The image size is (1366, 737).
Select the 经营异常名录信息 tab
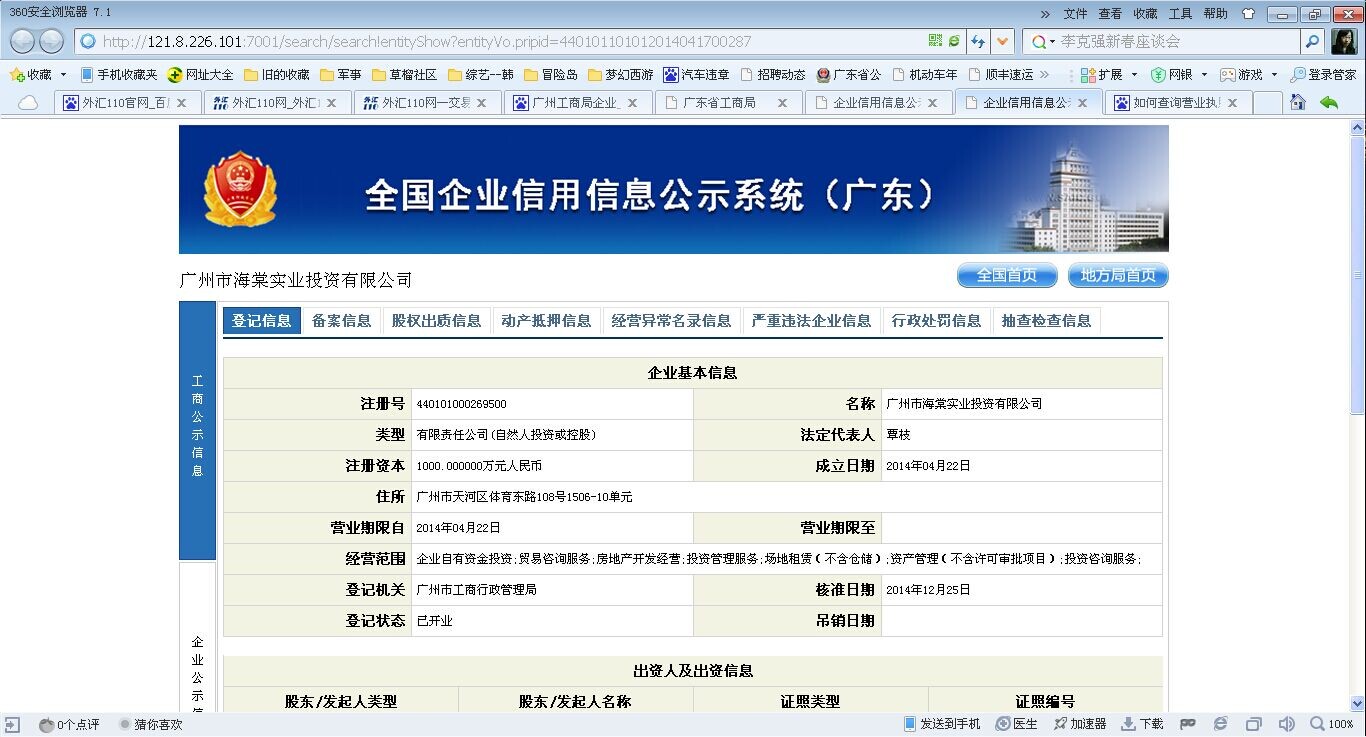(671, 321)
